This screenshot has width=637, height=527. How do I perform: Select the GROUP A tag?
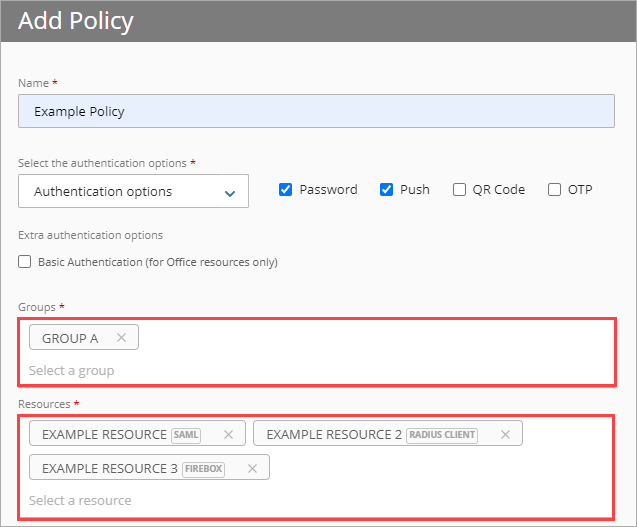coord(70,338)
